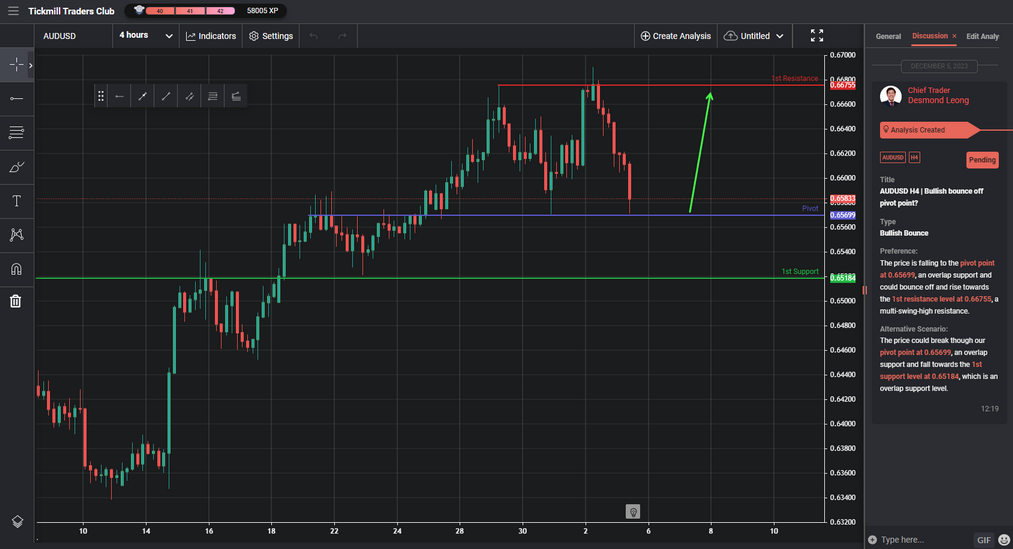The height and width of the screenshot is (549, 1013).
Task: Open the 4 hours timeframe dropdown
Action: 146,36
